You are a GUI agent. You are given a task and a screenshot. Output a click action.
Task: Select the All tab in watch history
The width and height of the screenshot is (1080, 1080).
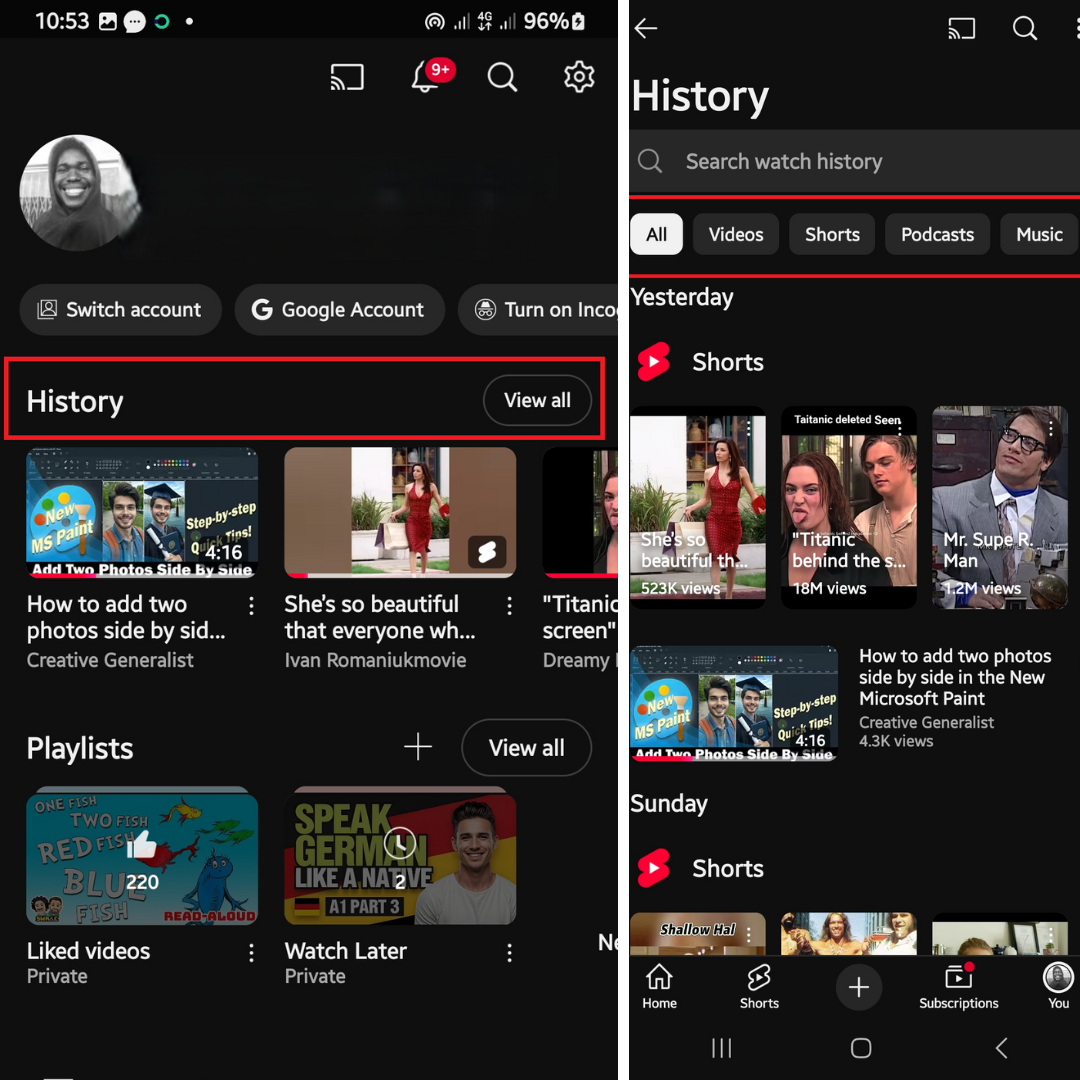coord(656,234)
